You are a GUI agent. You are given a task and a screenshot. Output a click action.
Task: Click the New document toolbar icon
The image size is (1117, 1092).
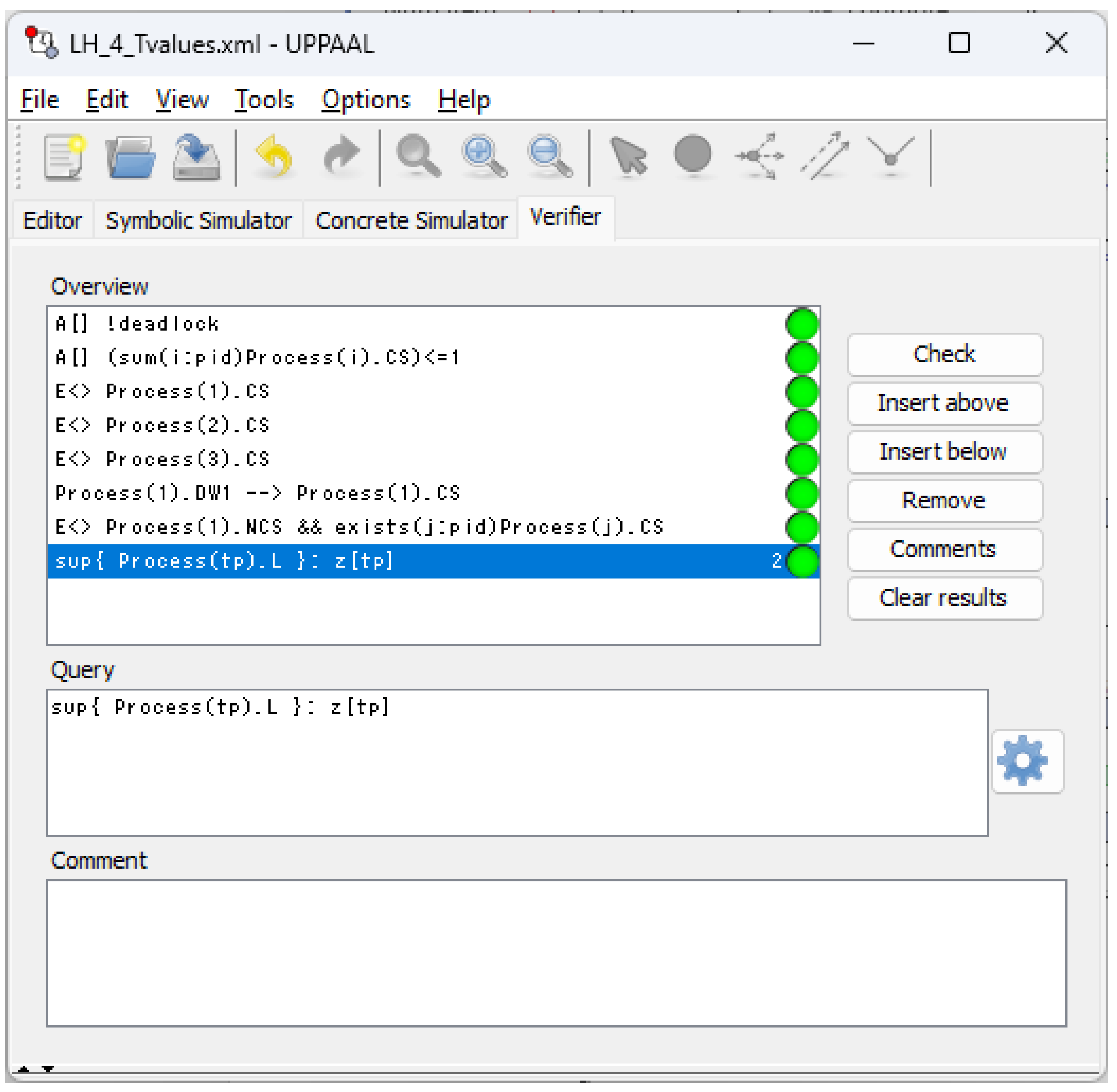click(64, 157)
